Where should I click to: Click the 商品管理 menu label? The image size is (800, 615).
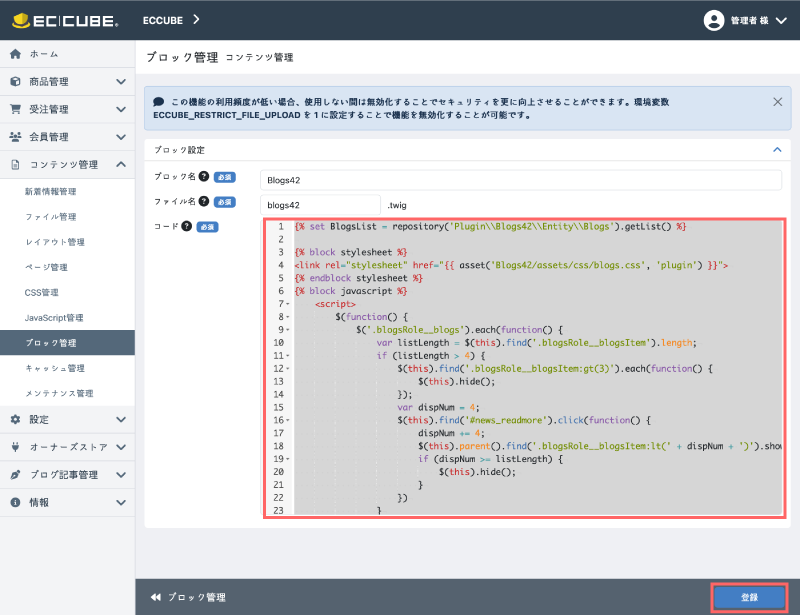click(x=48, y=82)
